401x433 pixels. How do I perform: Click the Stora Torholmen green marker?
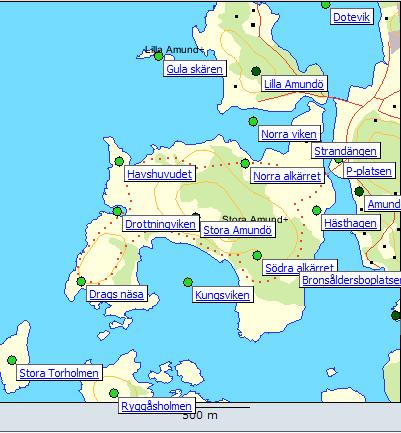tap(12, 360)
